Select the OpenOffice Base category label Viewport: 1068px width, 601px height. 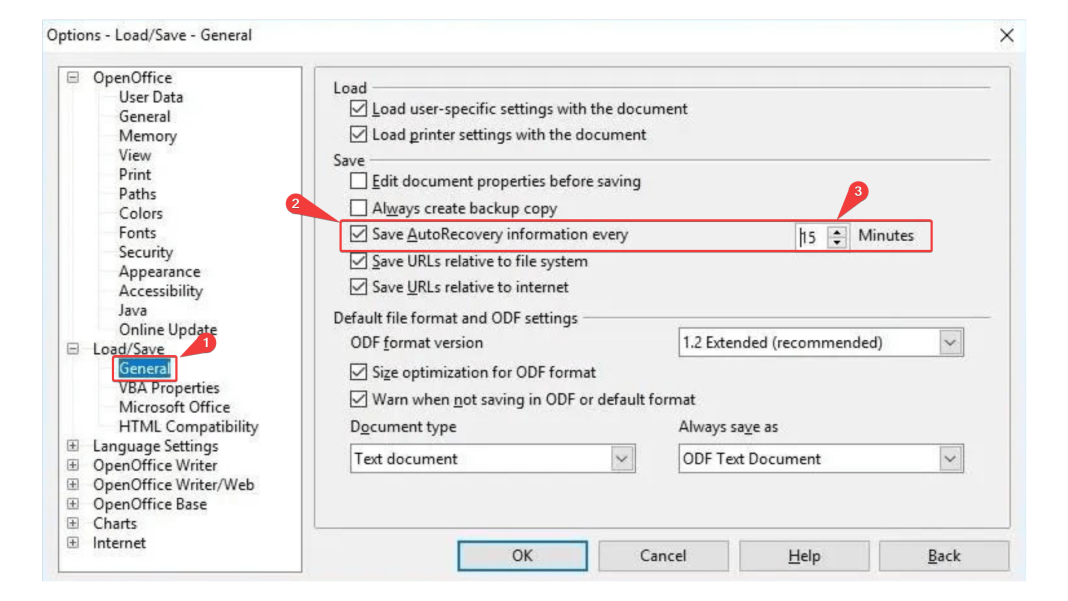(x=150, y=504)
